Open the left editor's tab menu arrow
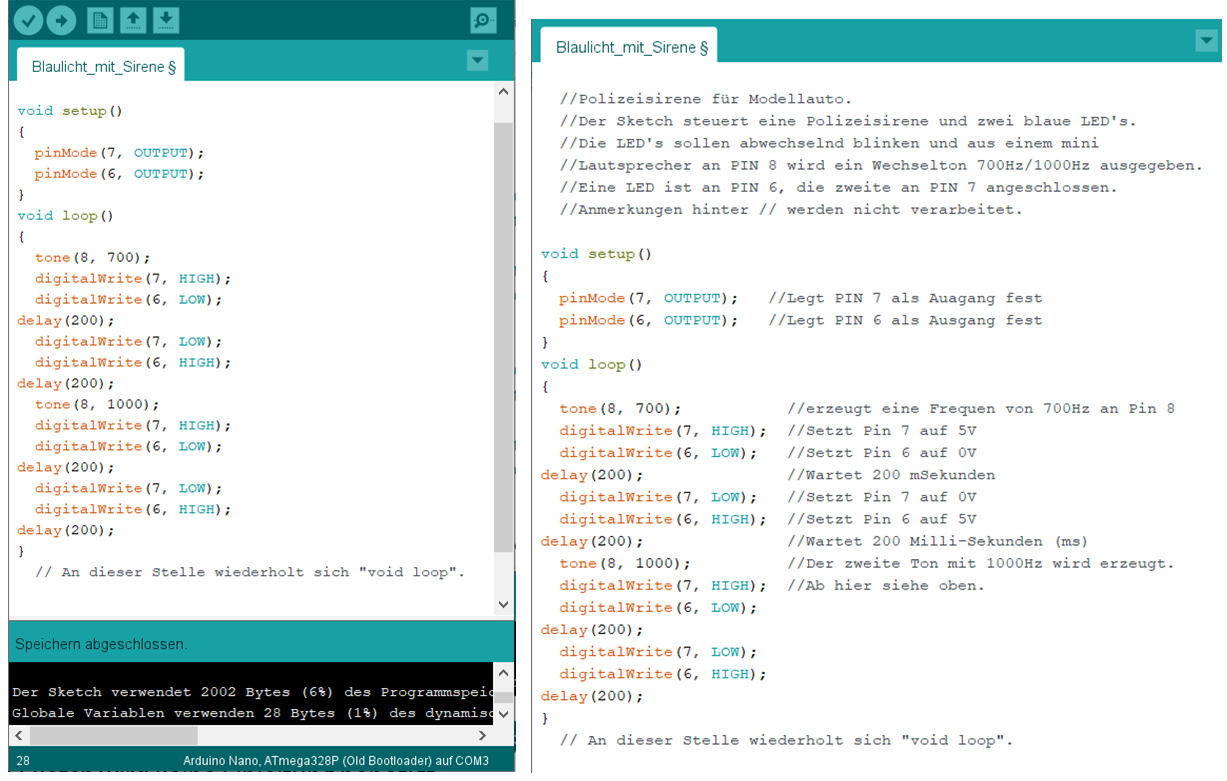 (x=477, y=60)
